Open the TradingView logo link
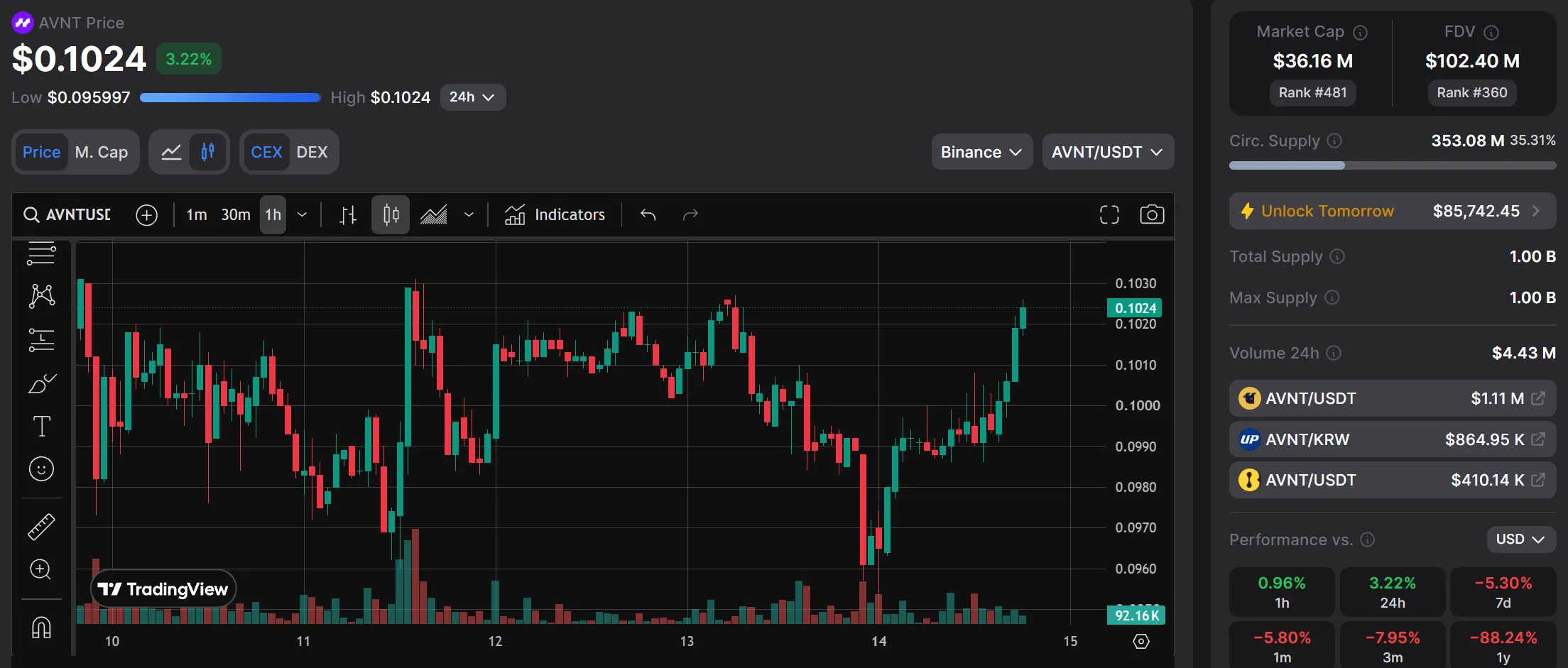This screenshot has width=1568, height=668. point(163,588)
